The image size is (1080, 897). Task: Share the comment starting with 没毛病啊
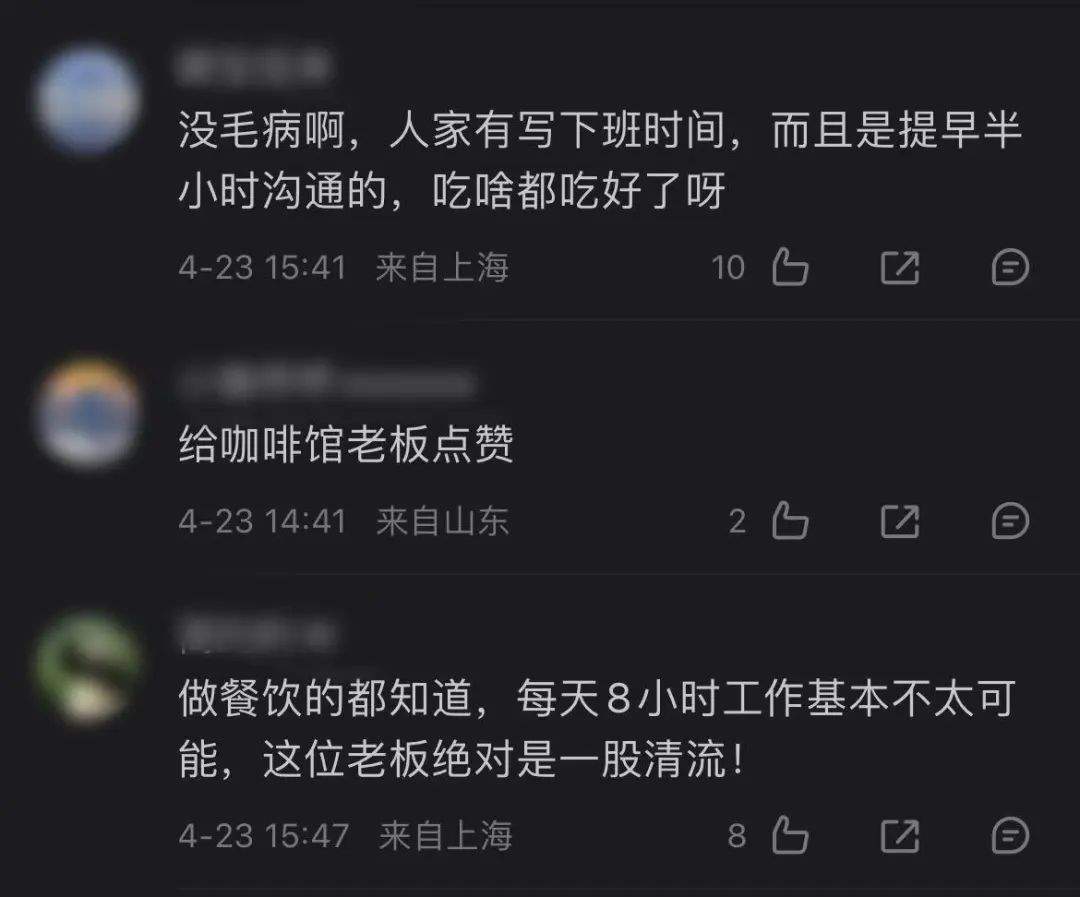tap(900, 267)
